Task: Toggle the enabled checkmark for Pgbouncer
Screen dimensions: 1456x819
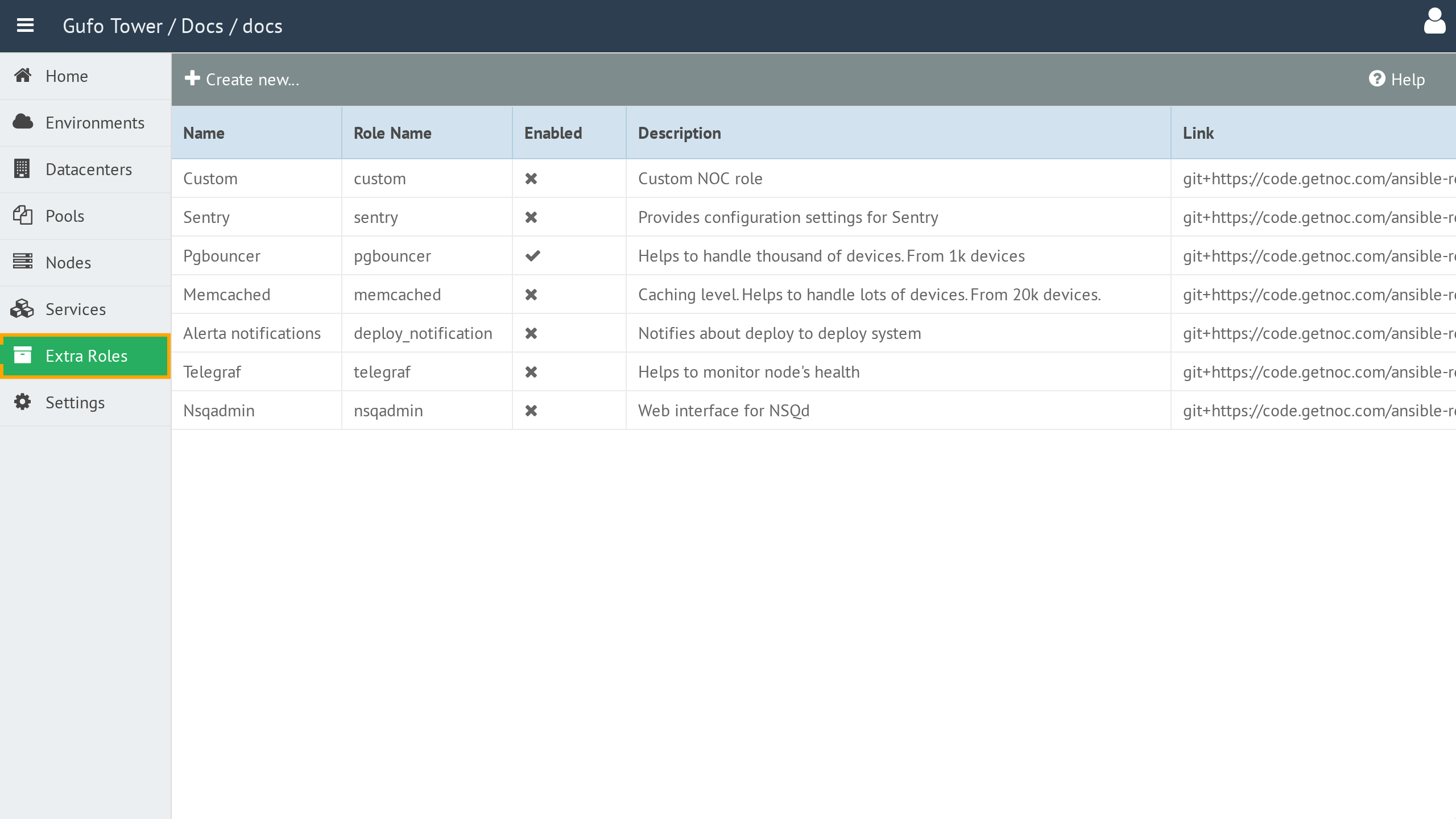Action: [x=532, y=256]
